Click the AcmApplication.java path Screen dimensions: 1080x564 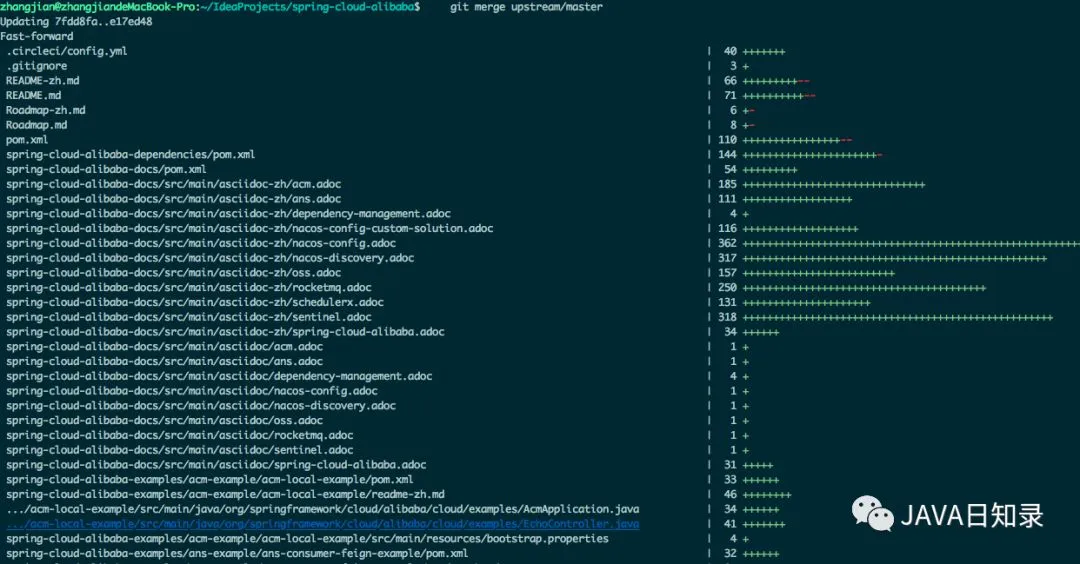coord(323,510)
